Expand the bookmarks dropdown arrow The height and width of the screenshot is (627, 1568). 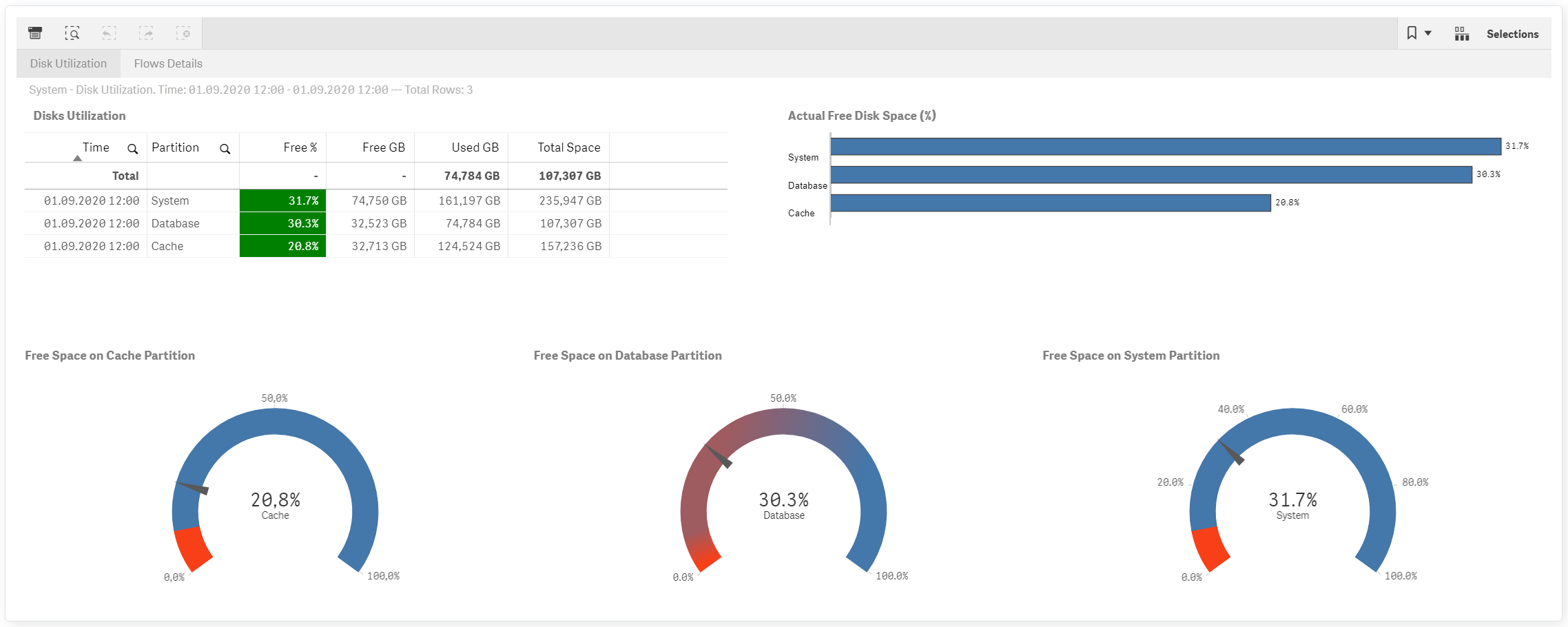pos(1428,33)
